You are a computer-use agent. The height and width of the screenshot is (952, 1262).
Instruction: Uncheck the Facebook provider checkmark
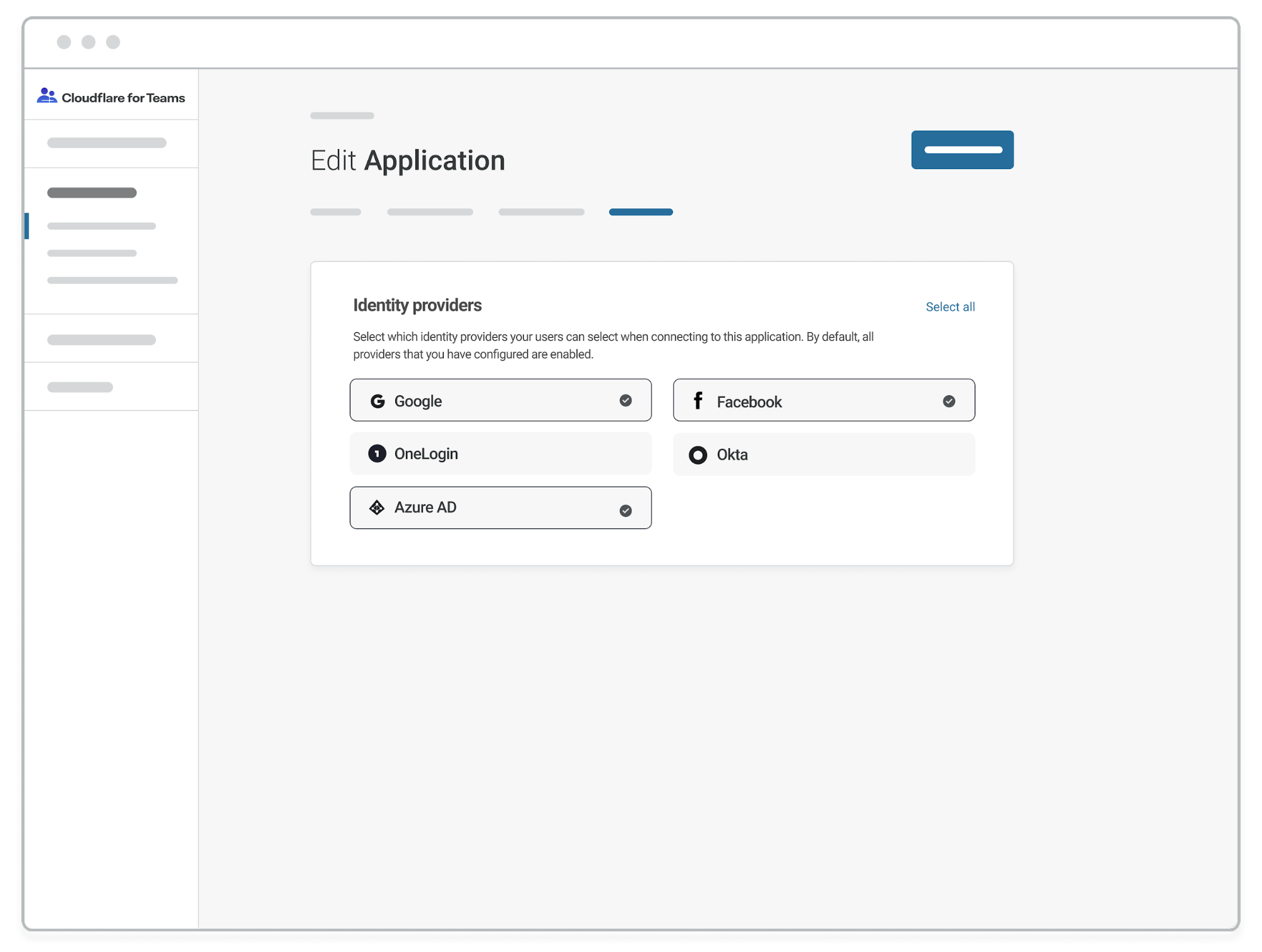pyautogui.click(x=949, y=401)
